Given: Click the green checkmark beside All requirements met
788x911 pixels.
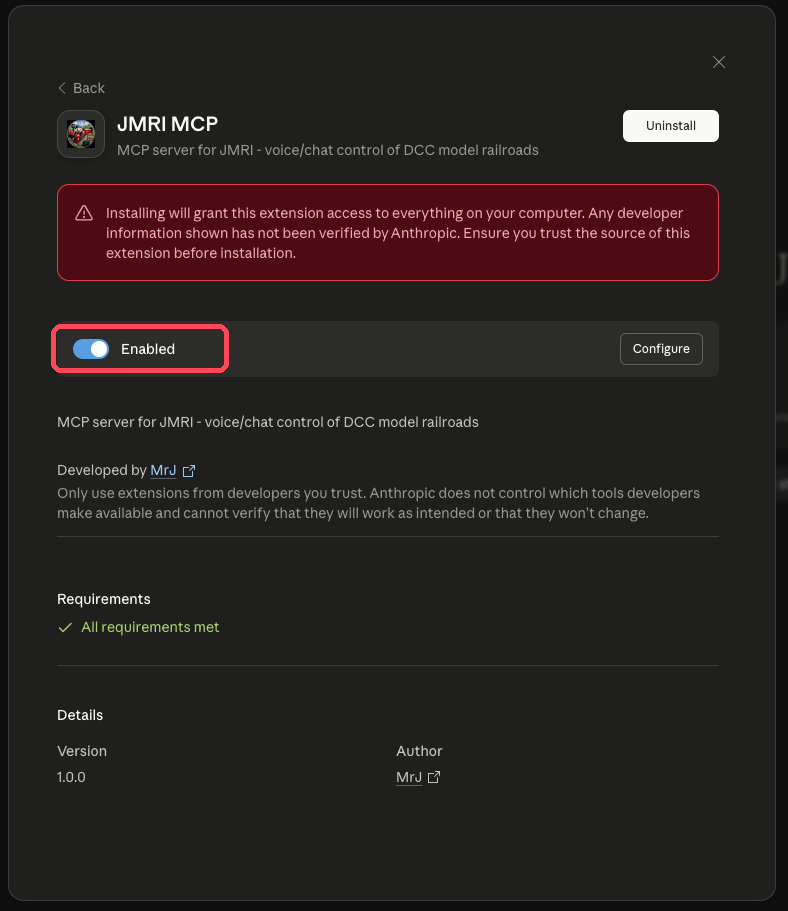Looking at the screenshot, I should click(x=65, y=627).
